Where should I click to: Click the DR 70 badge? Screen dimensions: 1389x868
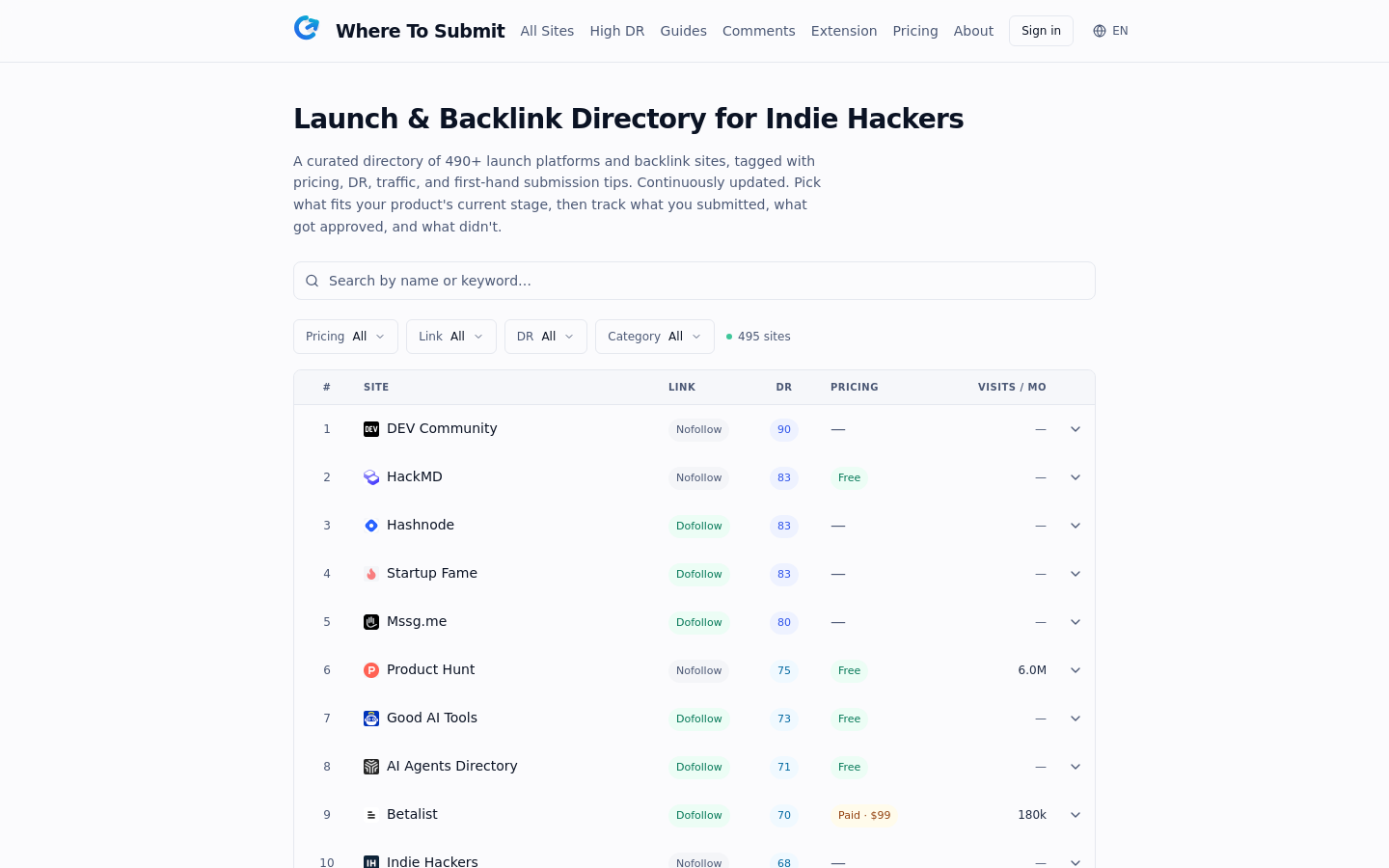coord(784,815)
